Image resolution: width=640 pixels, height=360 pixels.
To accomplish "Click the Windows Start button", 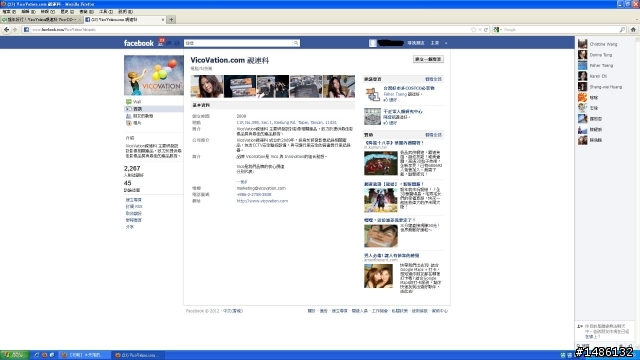I will coord(15,355).
